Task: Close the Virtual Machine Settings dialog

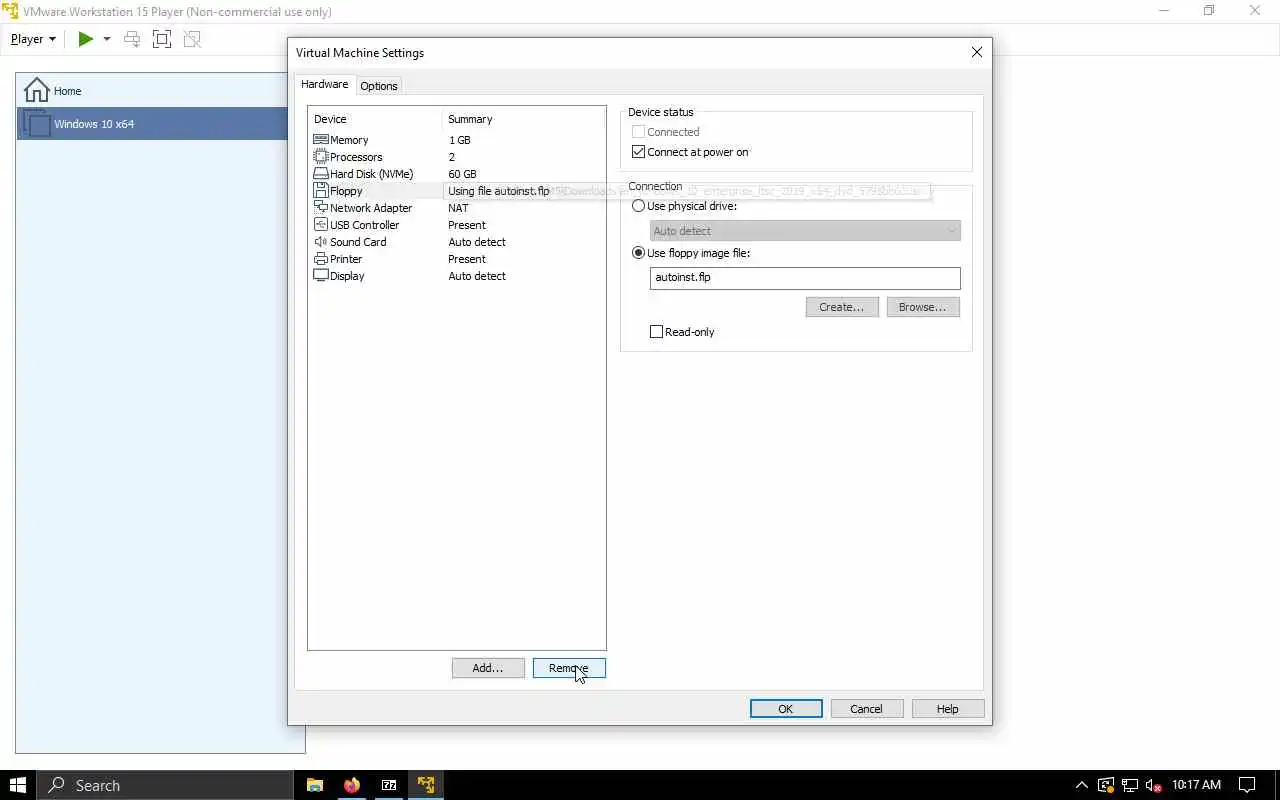Action: [977, 52]
